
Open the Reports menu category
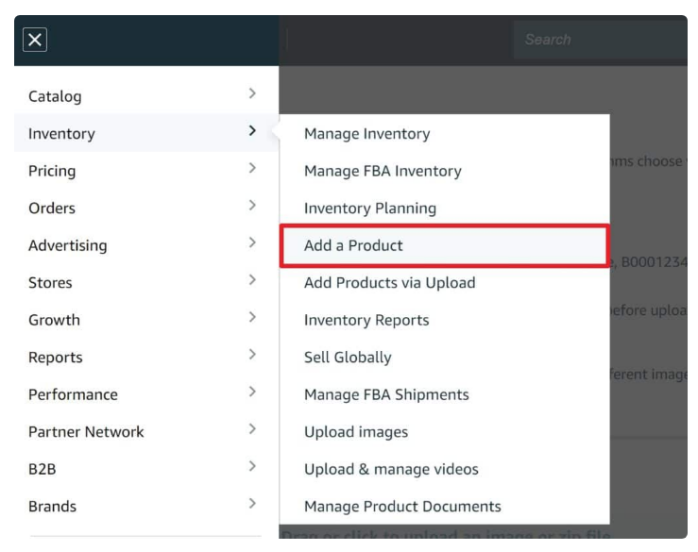tap(146, 357)
